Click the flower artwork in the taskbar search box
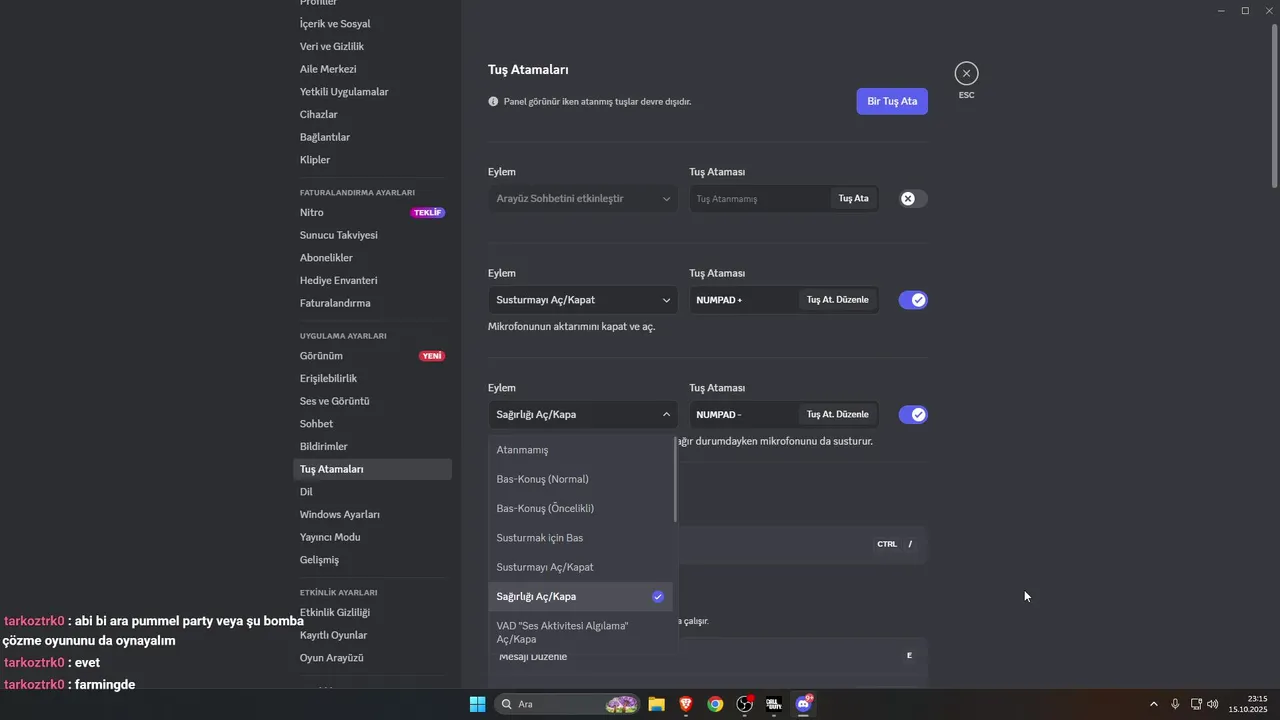The height and width of the screenshot is (720, 1280). [x=622, y=704]
